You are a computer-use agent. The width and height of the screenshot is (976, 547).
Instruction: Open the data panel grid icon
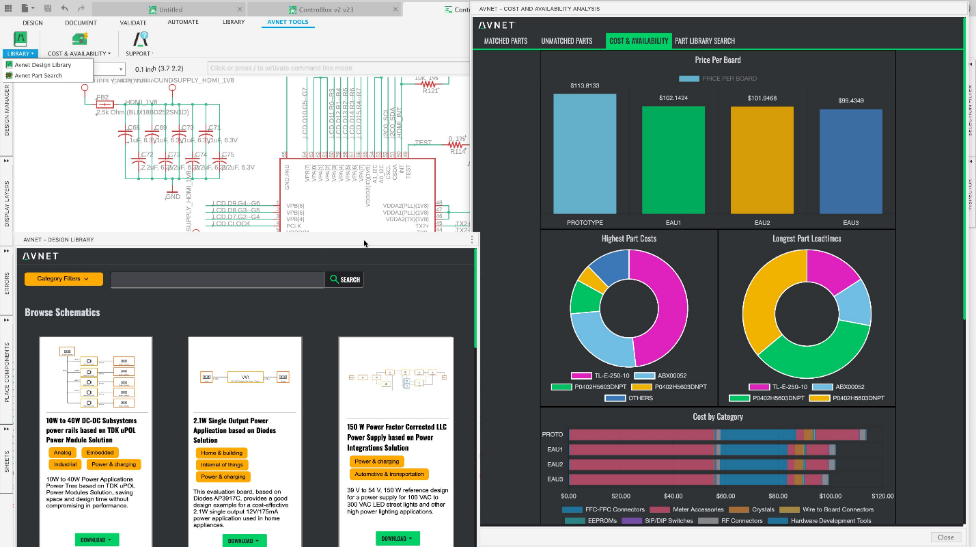(x=9, y=9)
